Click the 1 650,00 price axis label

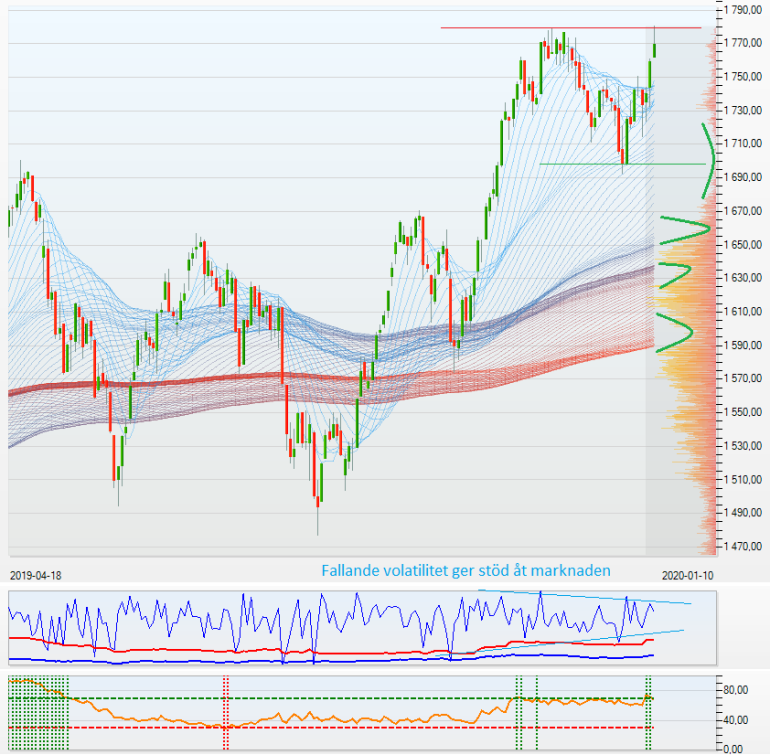pyautogui.click(x=743, y=245)
